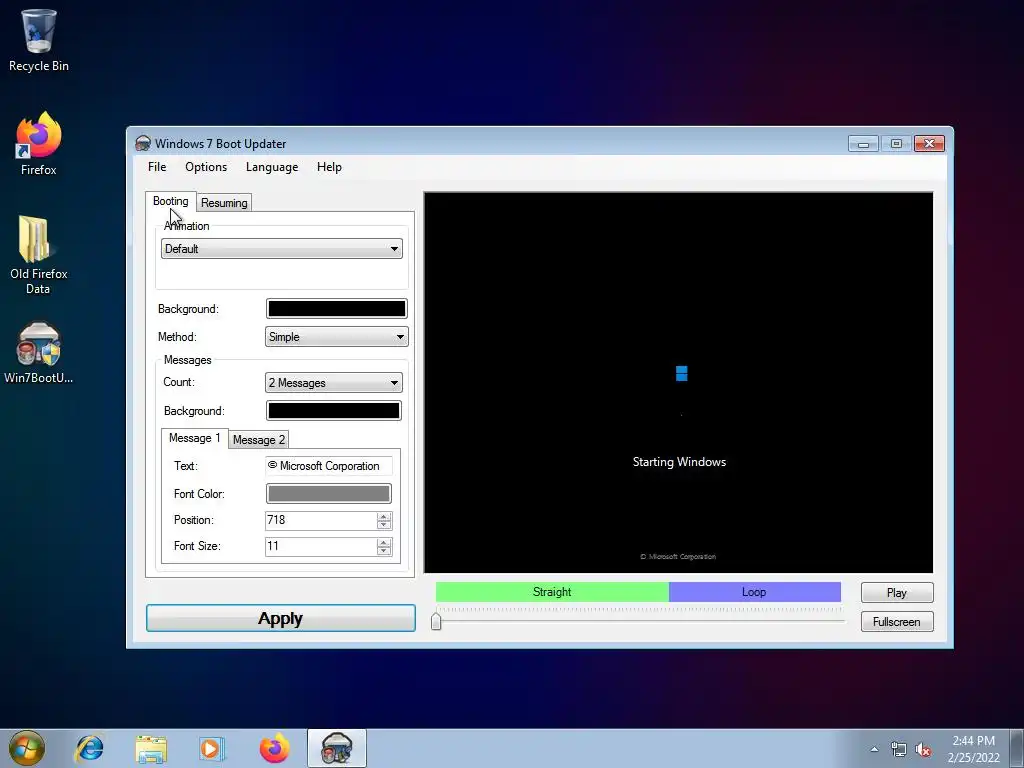The width and height of the screenshot is (1024, 768).
Task: Show hidden tray icons arrow
Action: 874,749
